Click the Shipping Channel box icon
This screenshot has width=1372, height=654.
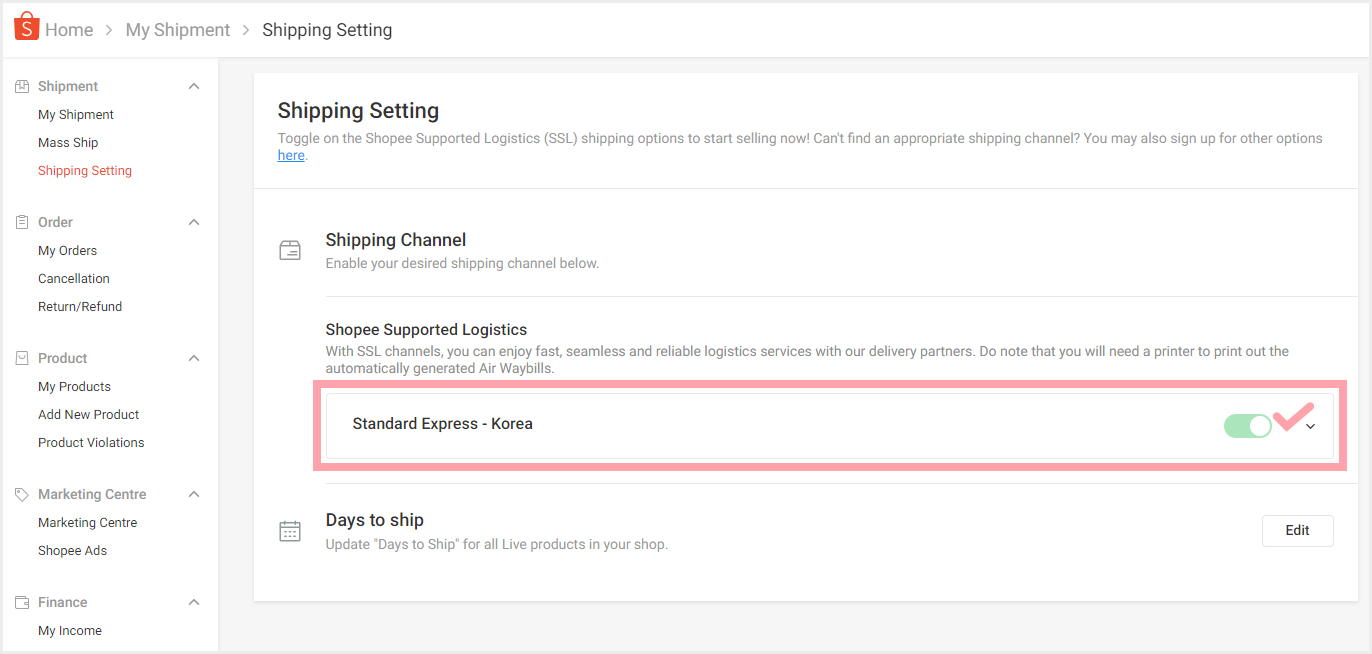(290, 250)
